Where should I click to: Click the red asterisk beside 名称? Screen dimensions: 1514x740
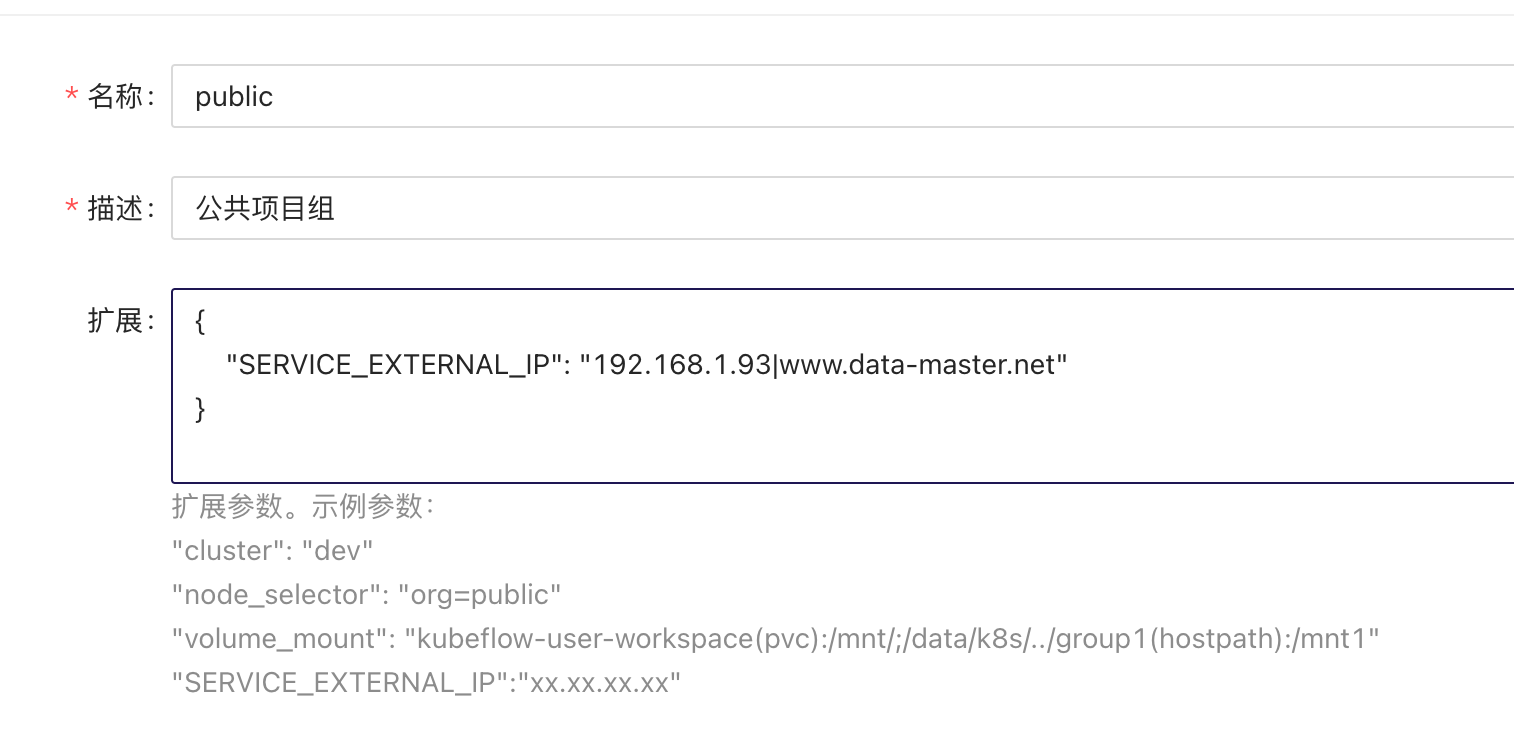71,97
